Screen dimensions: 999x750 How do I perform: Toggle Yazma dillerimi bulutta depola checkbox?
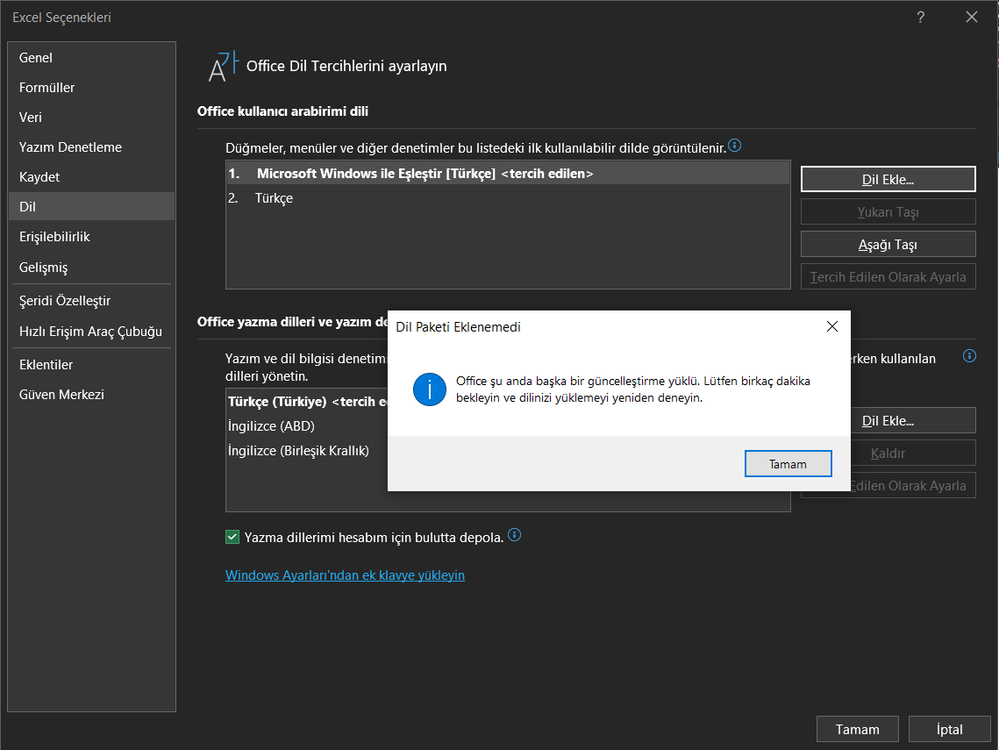pyautogui.click(x=233, y=537)
